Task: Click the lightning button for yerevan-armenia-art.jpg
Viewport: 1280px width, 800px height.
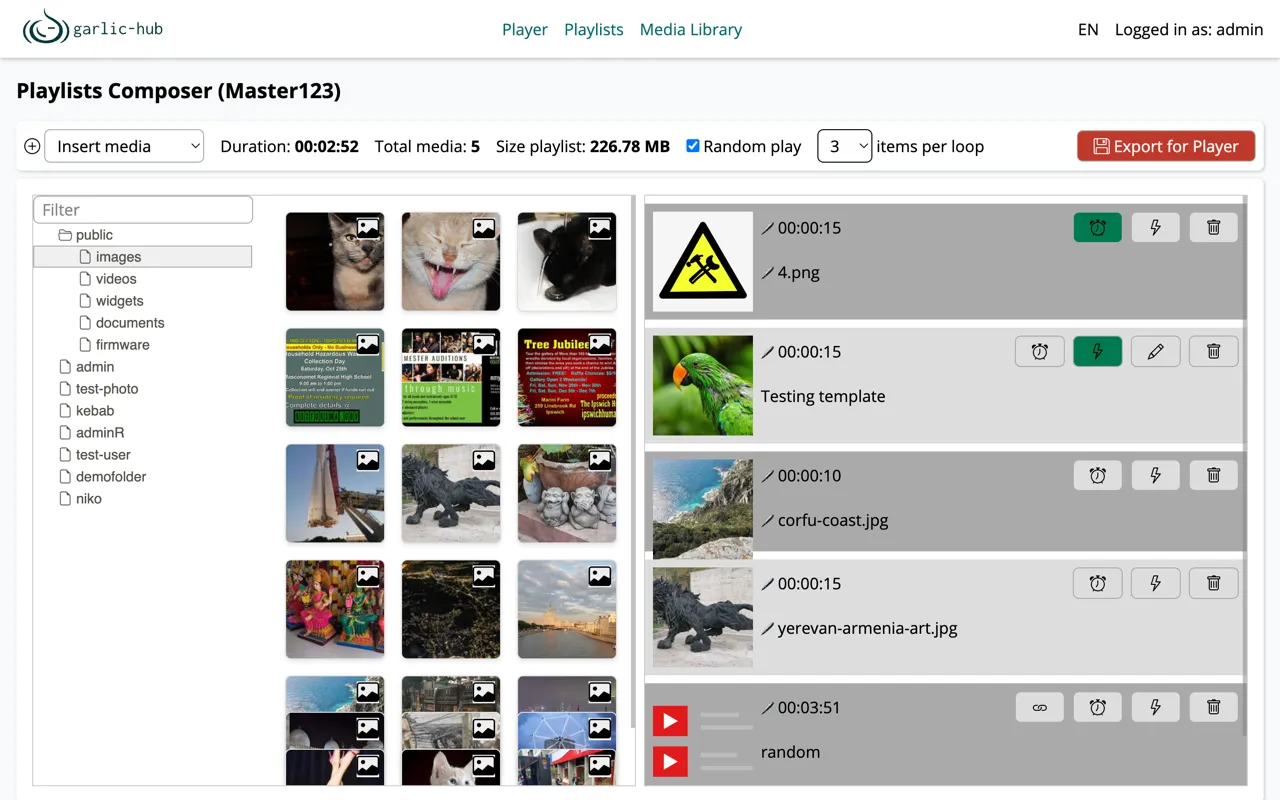Action: (x=1156, y=583)
